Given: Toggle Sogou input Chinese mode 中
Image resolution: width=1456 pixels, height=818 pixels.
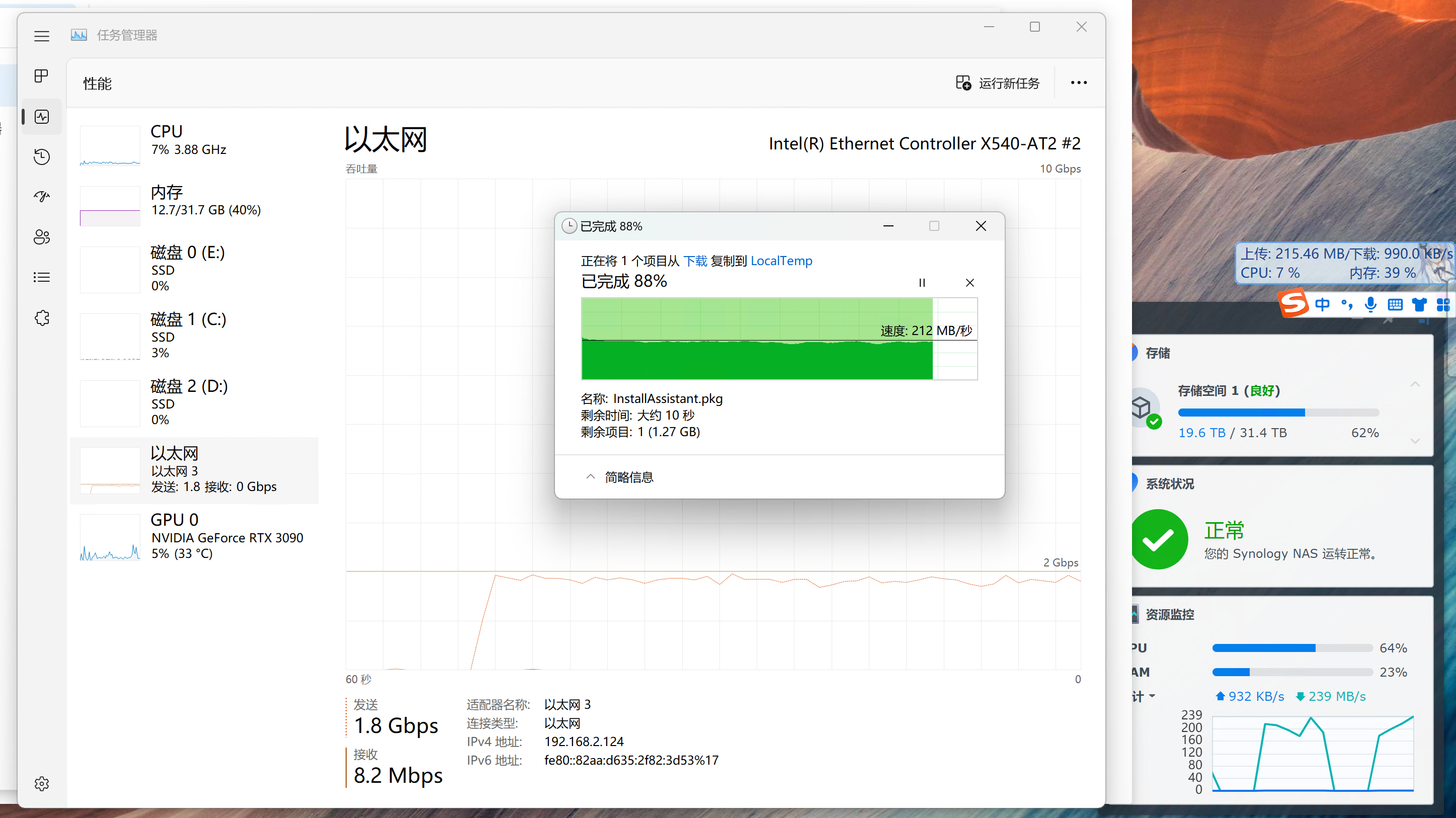Looking at the screenshot, I should coord(1322,305).
